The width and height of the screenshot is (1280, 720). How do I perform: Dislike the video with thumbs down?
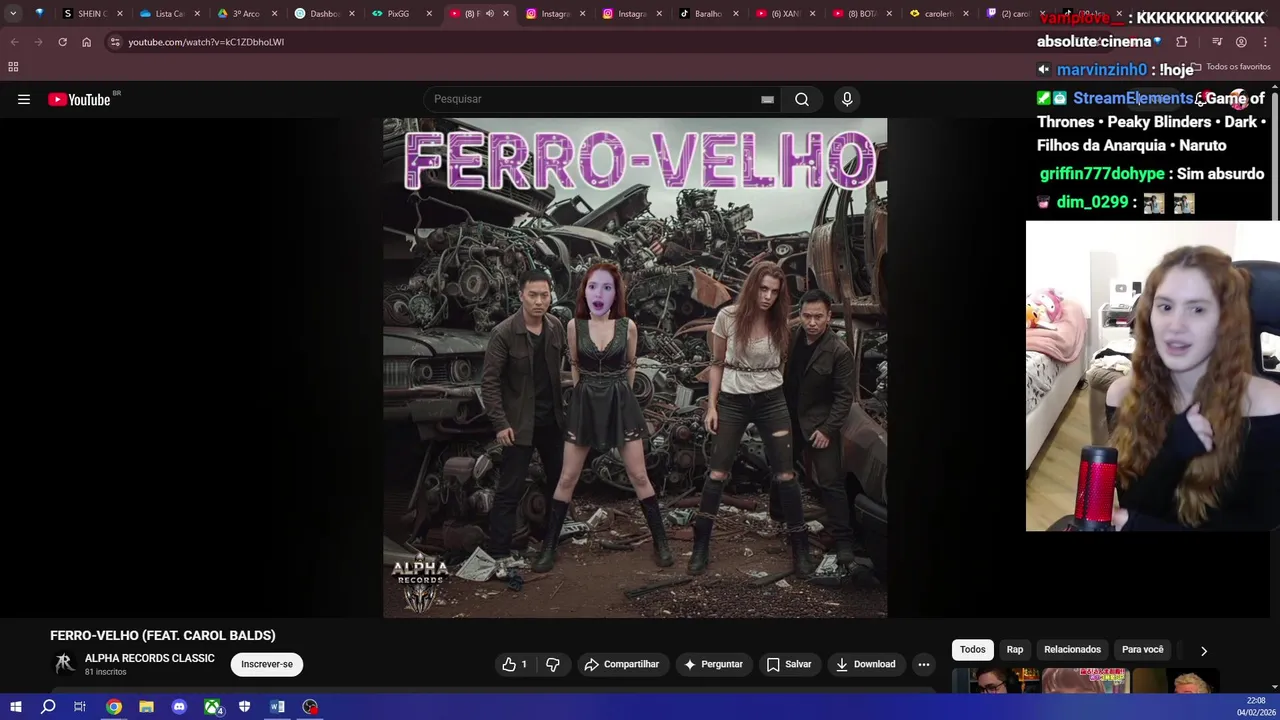[x=552, y=664]
